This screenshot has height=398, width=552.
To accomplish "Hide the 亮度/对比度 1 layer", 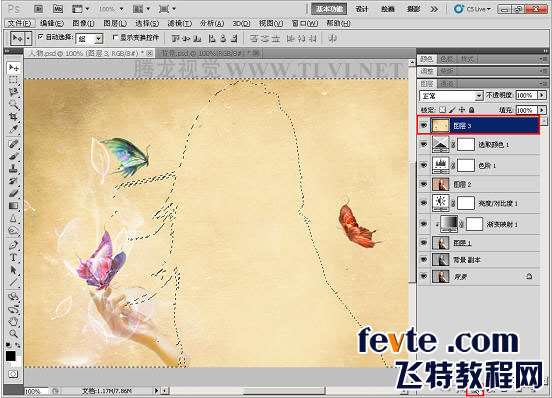I will point(424,203).
